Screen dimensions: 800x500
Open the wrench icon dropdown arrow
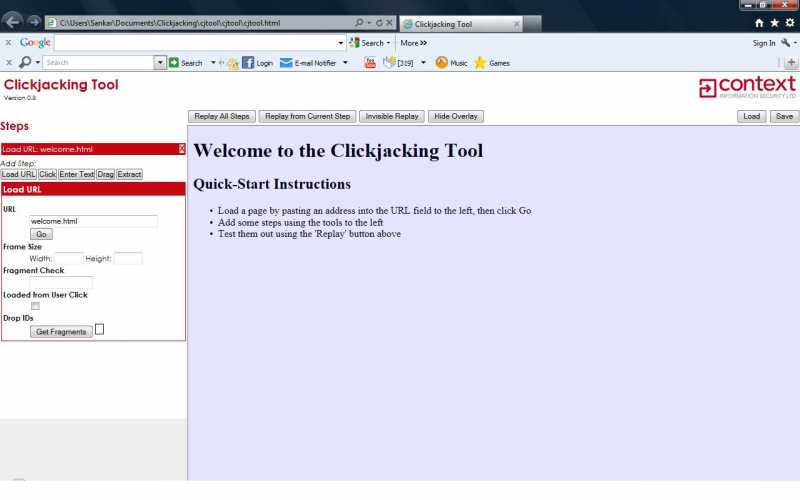(x=795, y=43)
